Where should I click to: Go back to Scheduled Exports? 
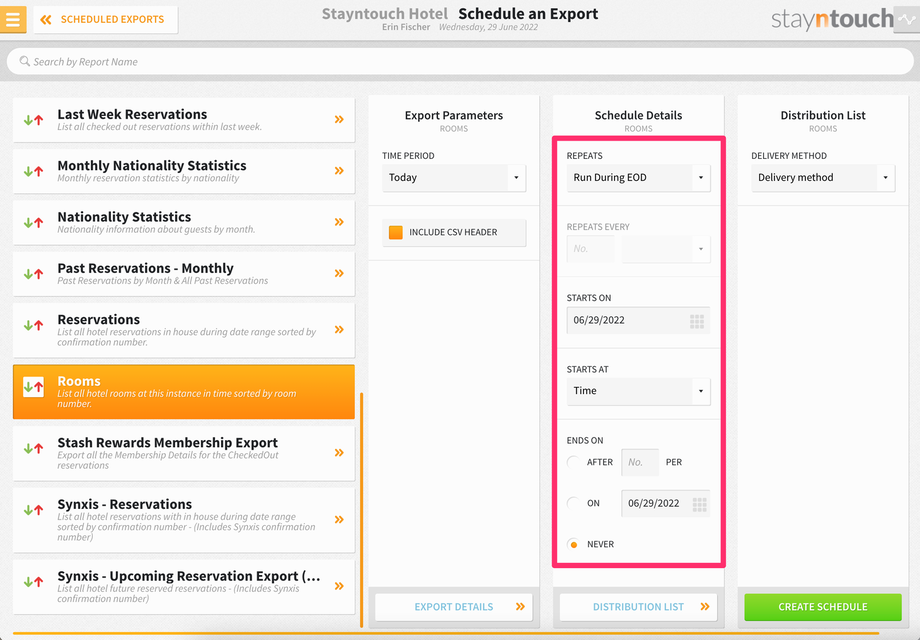point(106,19)
